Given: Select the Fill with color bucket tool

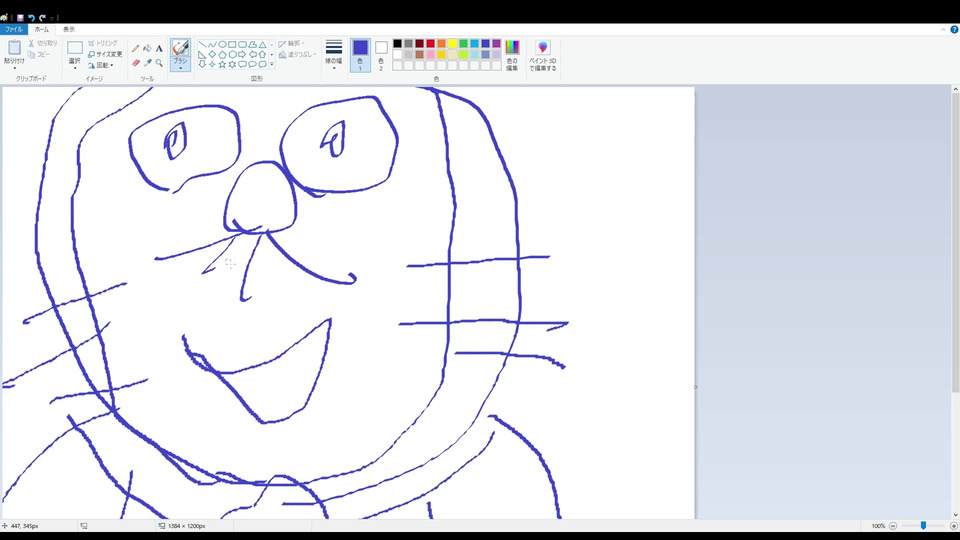Looking at the screenshot, I should coord(148,48).
